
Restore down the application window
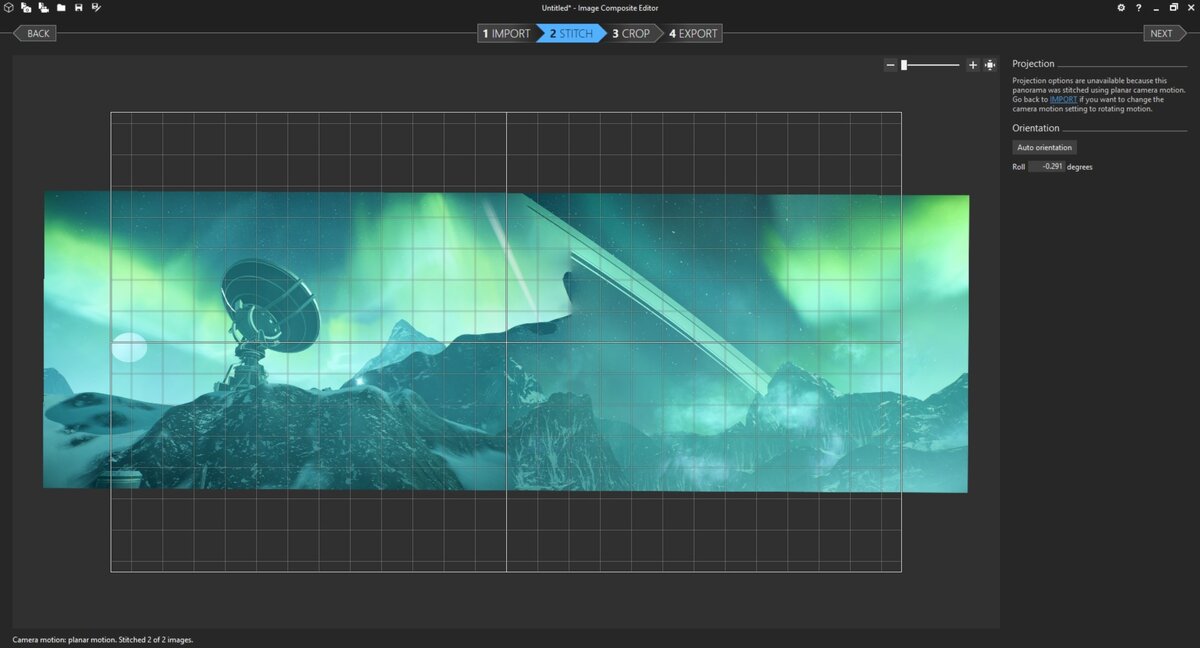[x=1173, y=7]
